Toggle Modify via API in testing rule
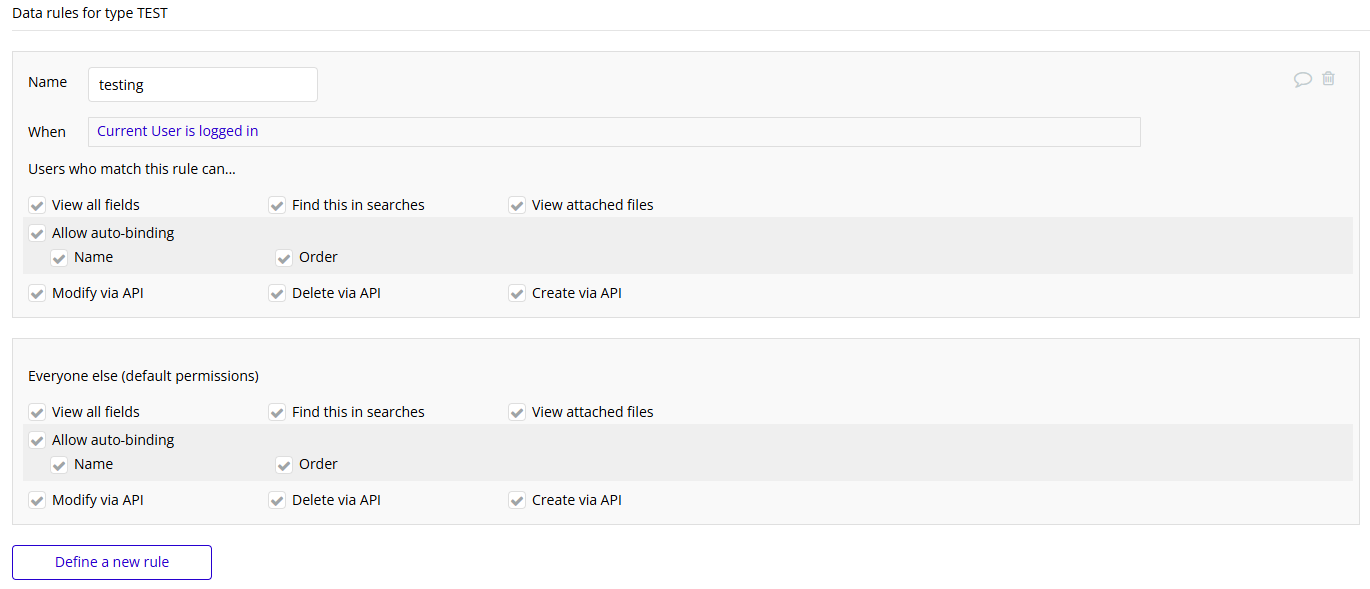Viewport: 1370px width, 589px height. (37, 293)
